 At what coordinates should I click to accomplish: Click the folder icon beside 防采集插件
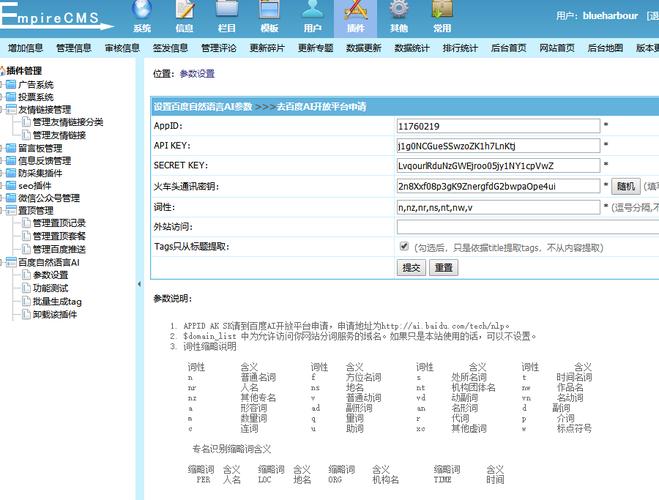[11, 173]
